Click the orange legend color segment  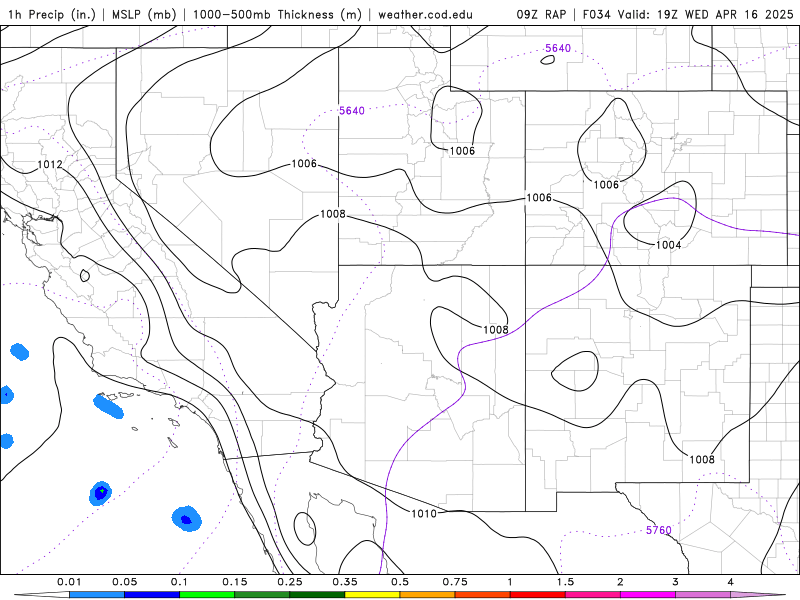(428, 595)
